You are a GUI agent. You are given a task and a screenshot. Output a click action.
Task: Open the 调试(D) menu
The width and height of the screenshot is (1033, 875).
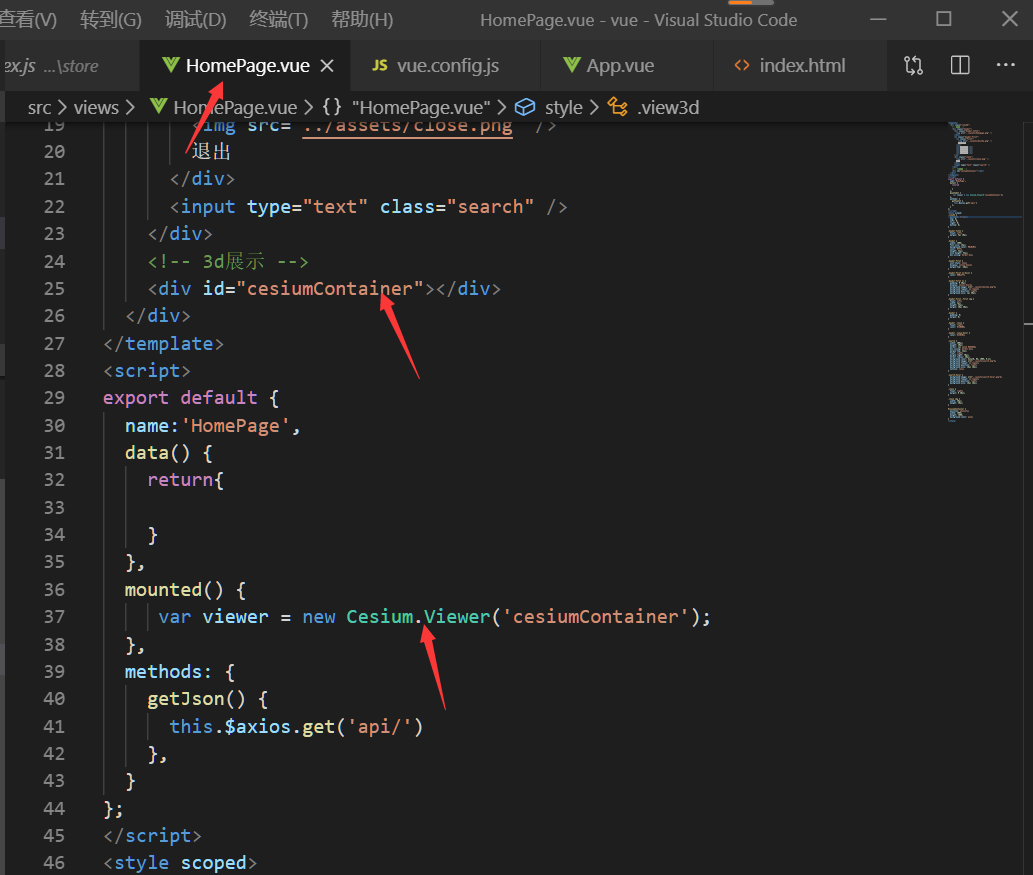(x=195, y=20)
